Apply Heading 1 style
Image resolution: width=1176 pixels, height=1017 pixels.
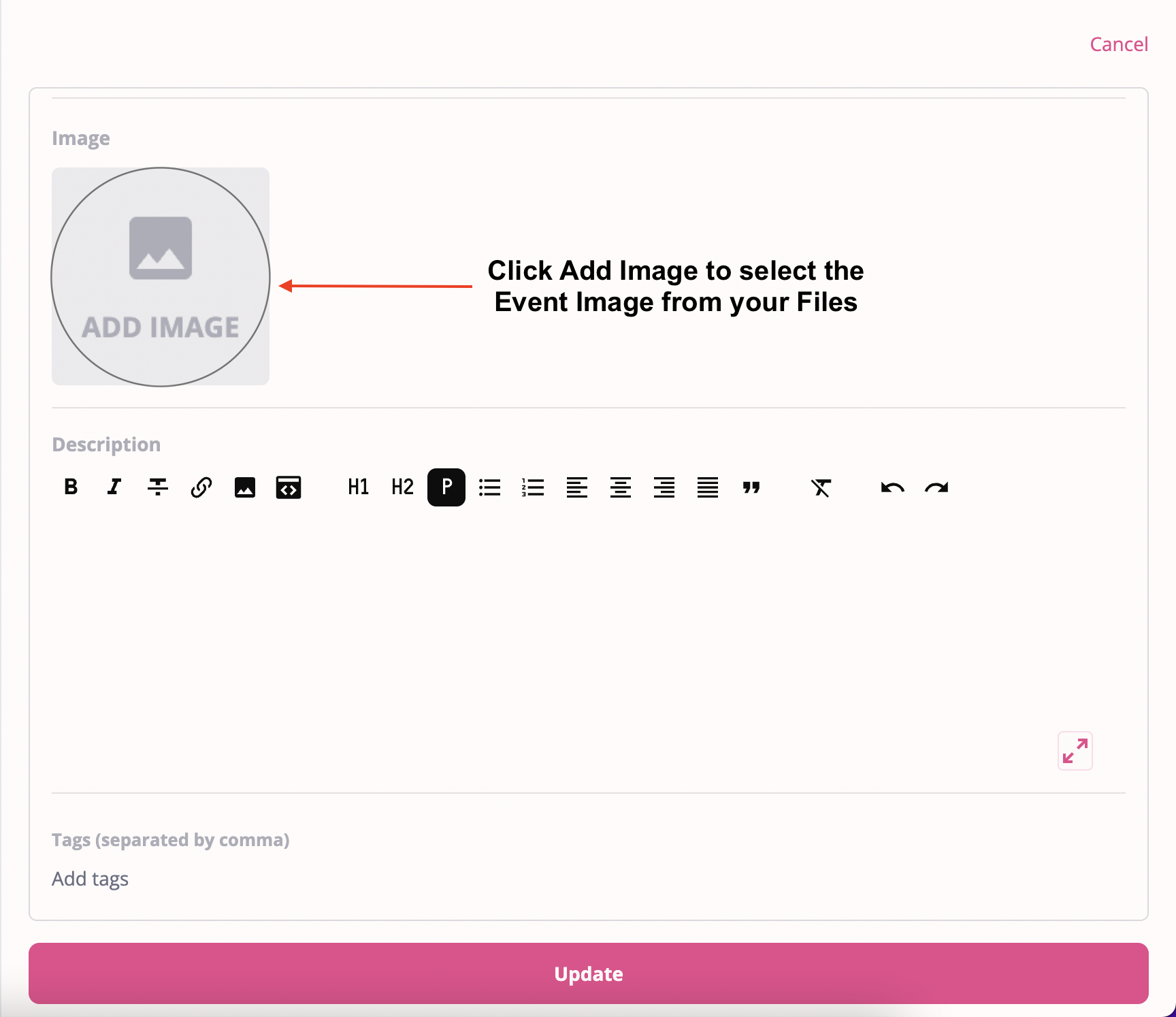pyautogui.click(x=357, y=487)
